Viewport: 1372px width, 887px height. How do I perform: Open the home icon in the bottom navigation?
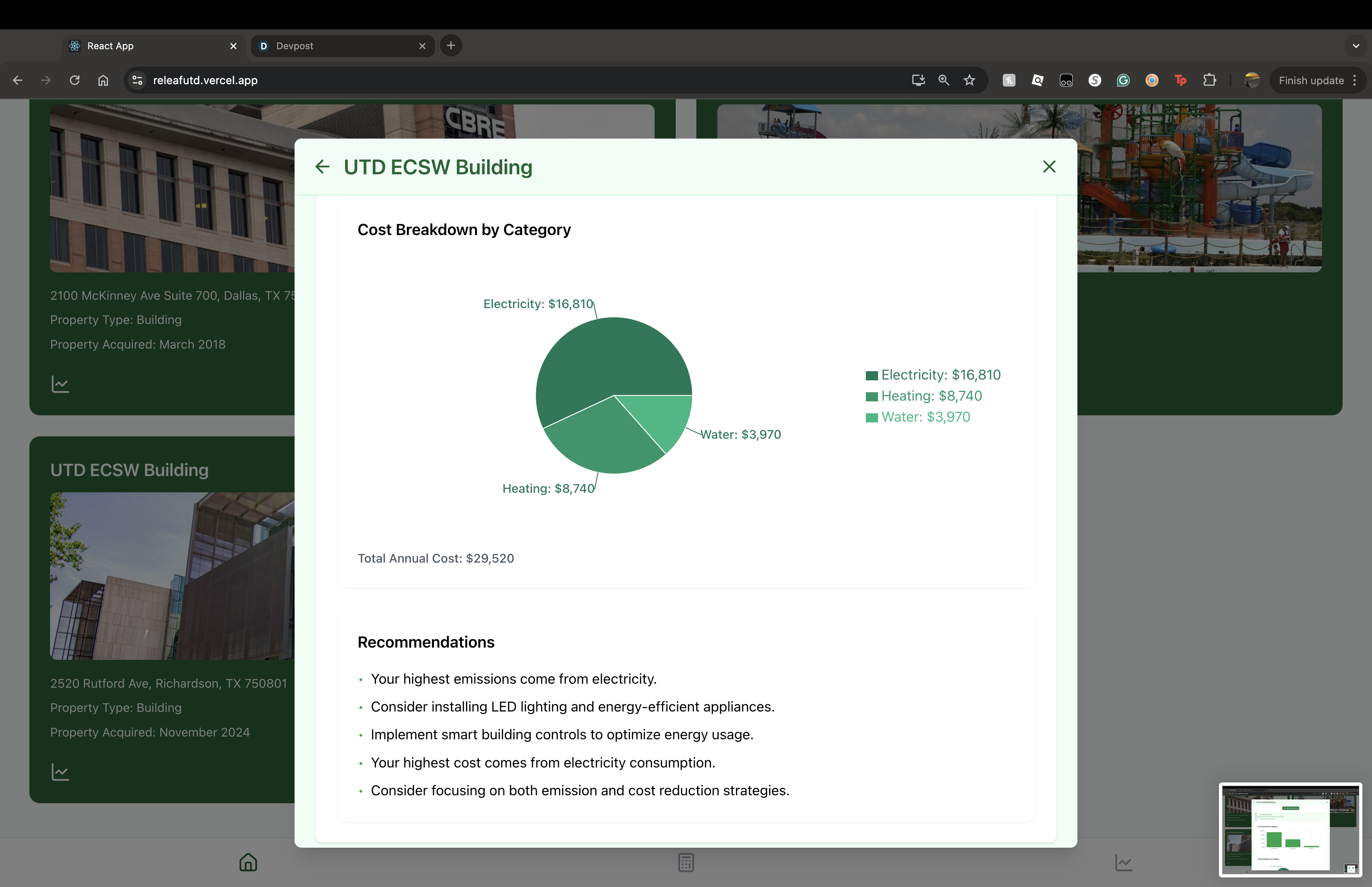248,862
